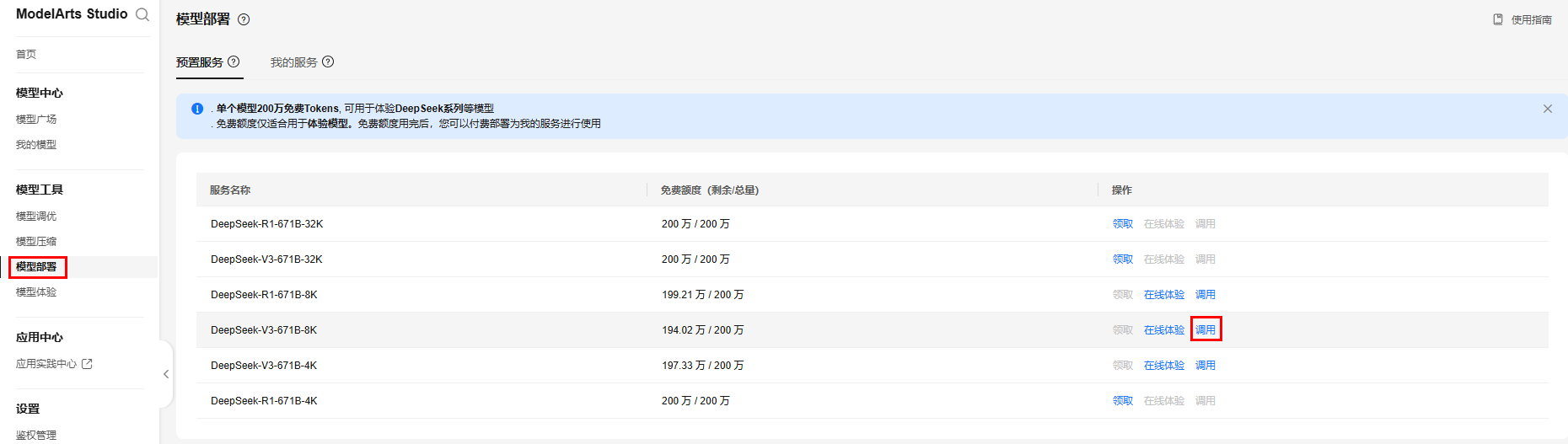Click the 应用中心 section heading
The width and height of the screenshot is (1568, 444).
pos(40,337)
